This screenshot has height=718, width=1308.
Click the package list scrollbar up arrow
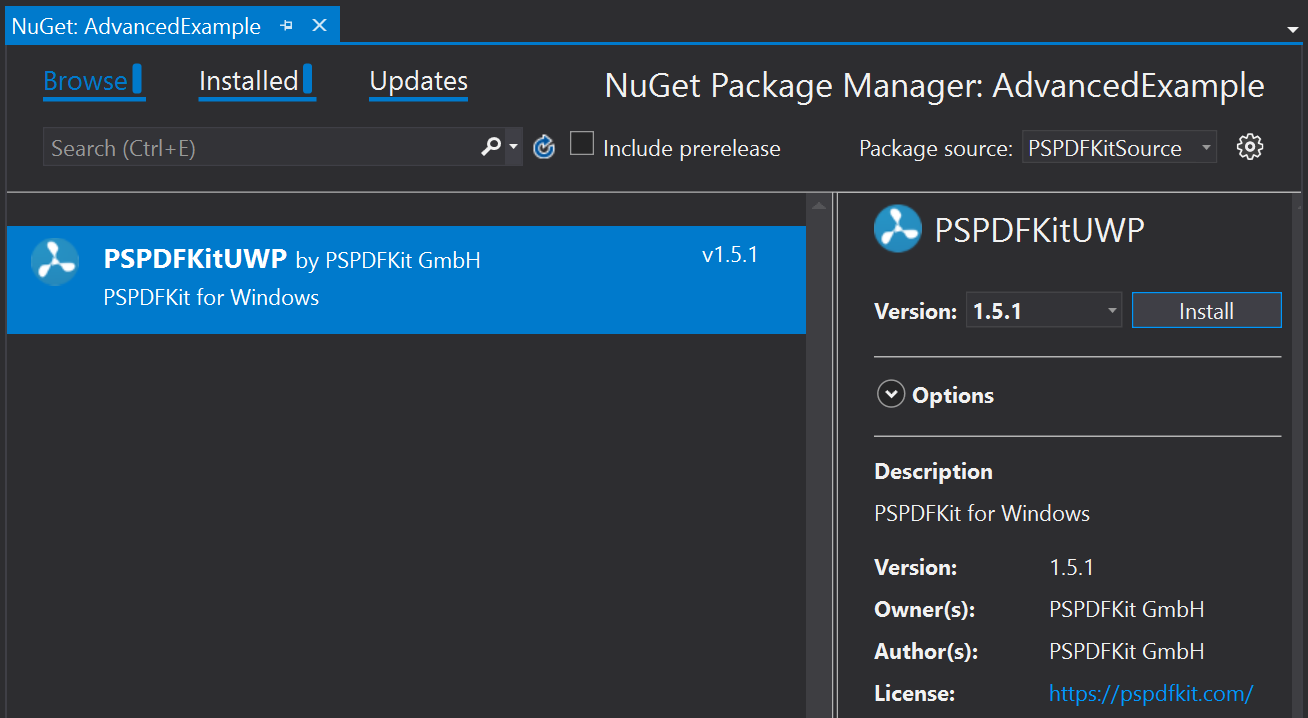(819, 206)
